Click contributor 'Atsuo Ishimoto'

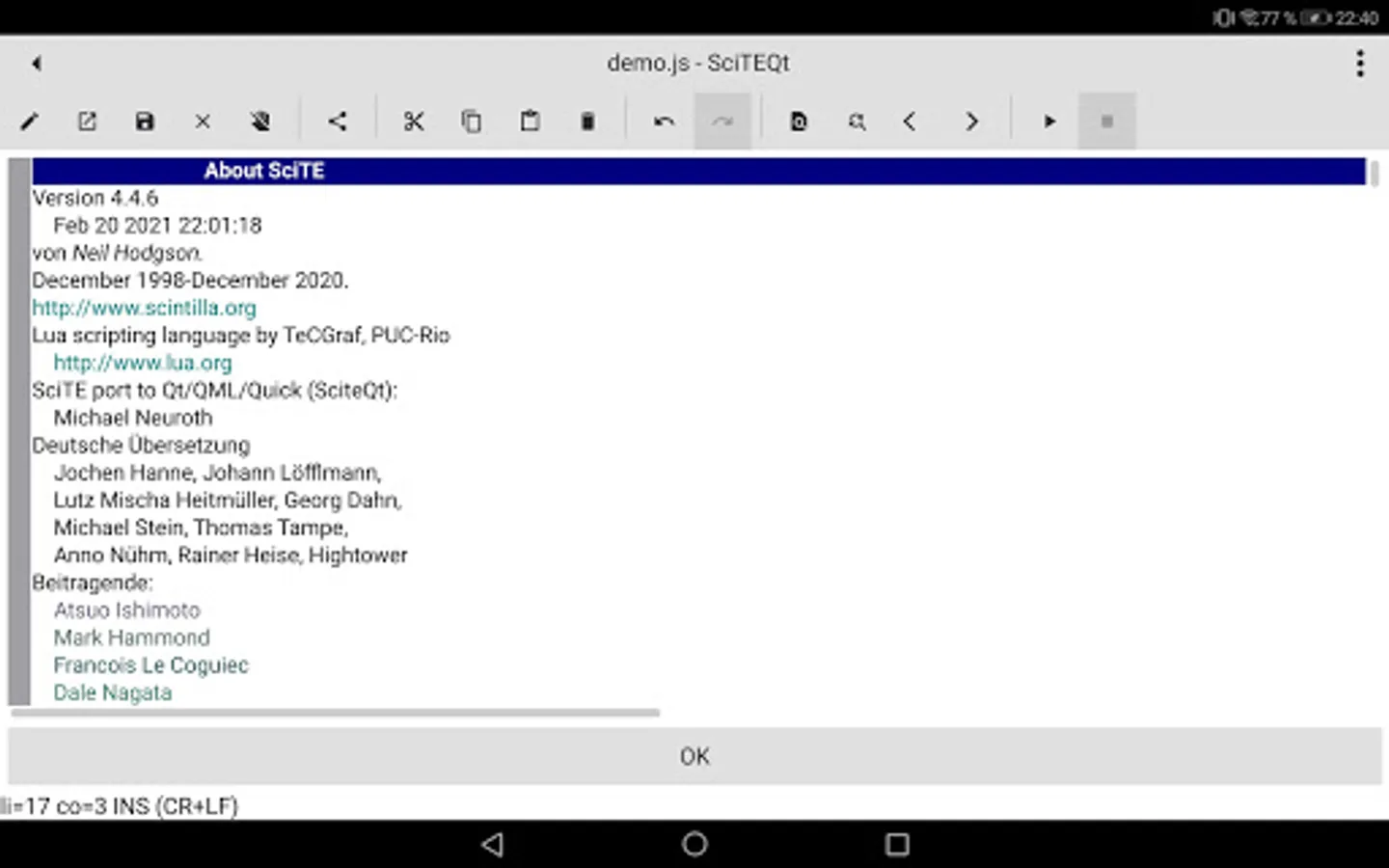[x=127, y=610]
